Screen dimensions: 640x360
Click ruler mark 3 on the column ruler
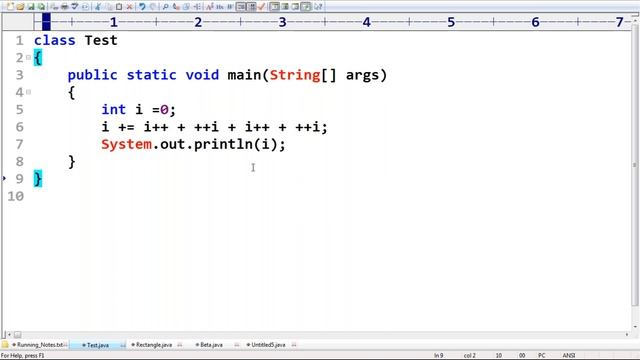[282, 22]
